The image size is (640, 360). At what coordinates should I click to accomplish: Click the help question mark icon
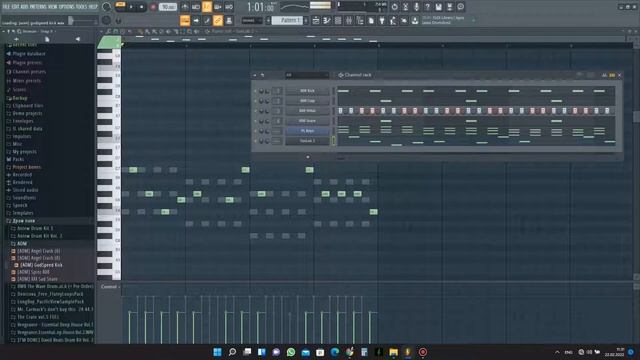(427, 7)
